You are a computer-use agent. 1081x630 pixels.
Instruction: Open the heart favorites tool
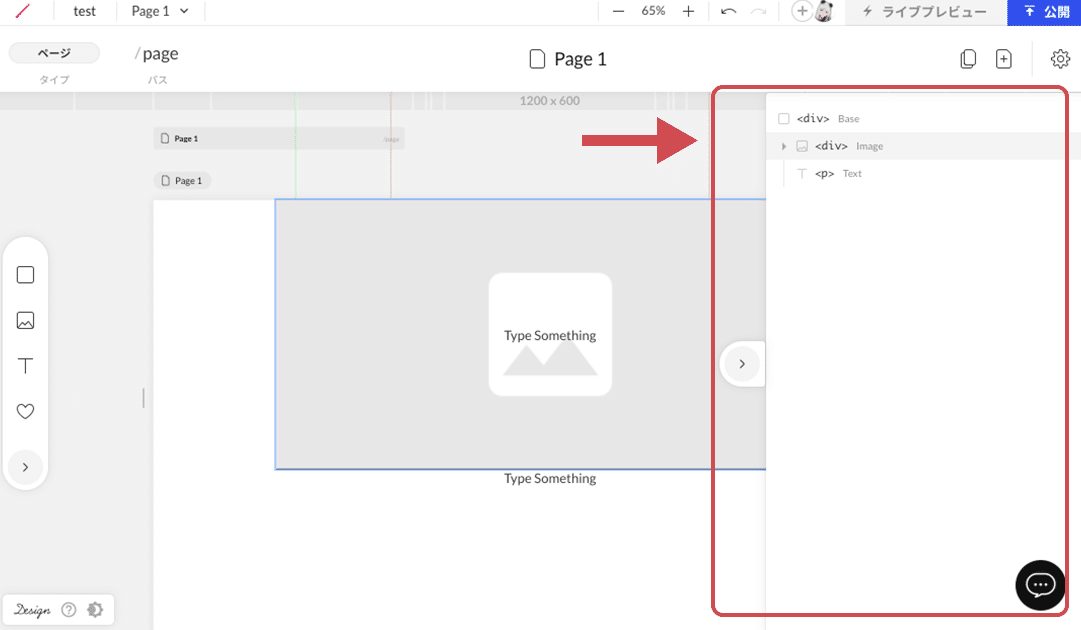pos(26,411)
